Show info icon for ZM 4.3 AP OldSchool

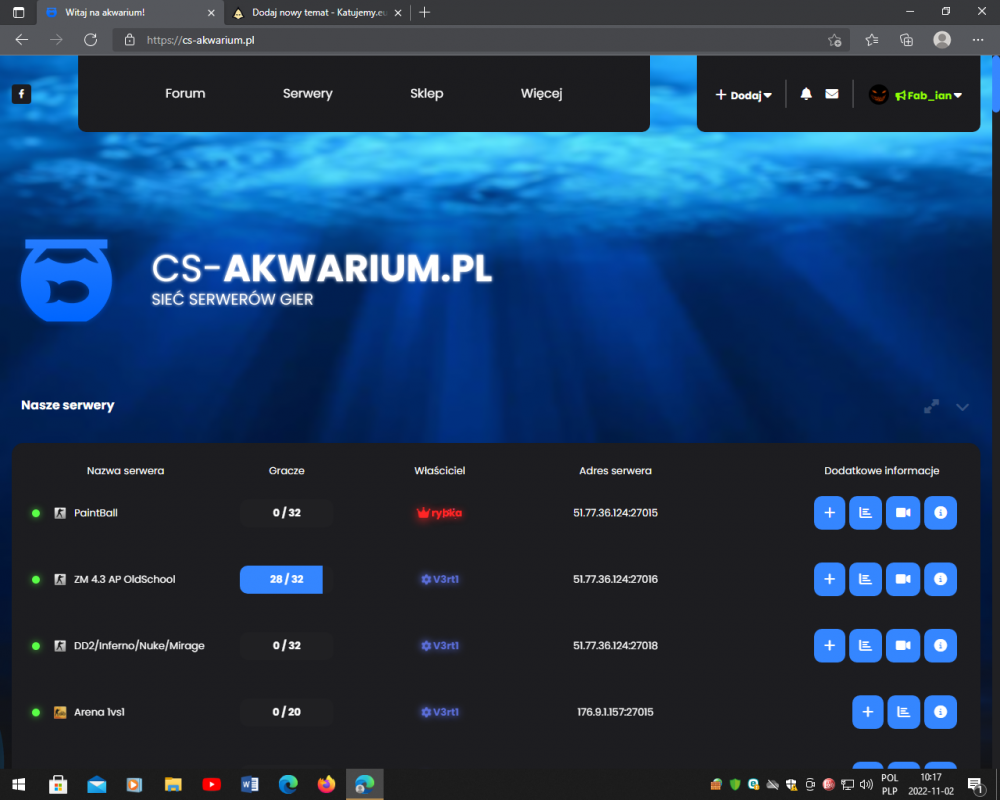(x=941, y=579)
